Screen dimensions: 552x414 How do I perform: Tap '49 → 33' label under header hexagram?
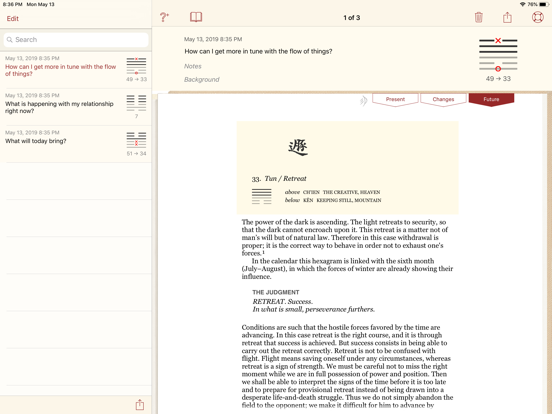pyautogui.click(x=498, y=79)
